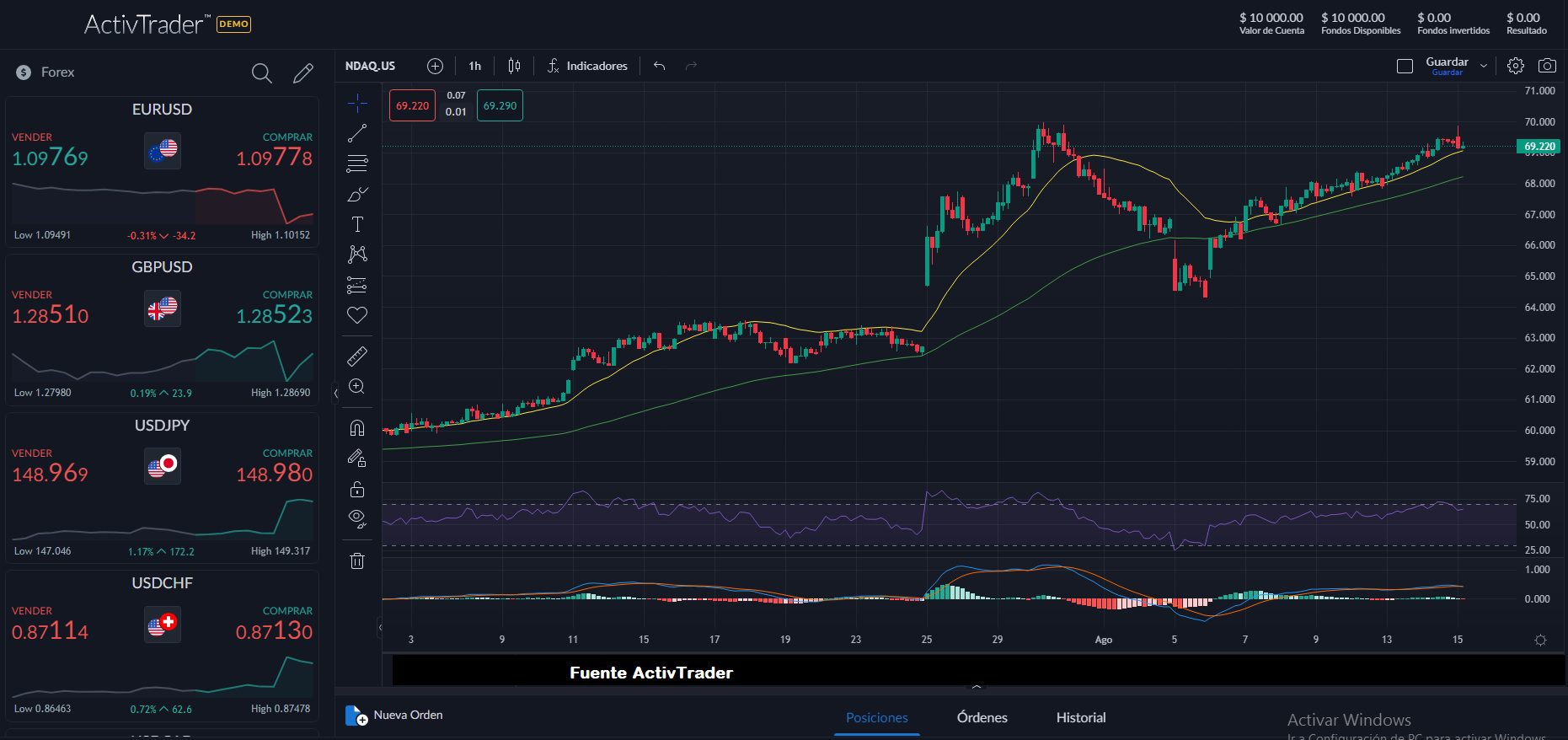
Task: Toggle lock all drawing tools
Action: [357, 489]
